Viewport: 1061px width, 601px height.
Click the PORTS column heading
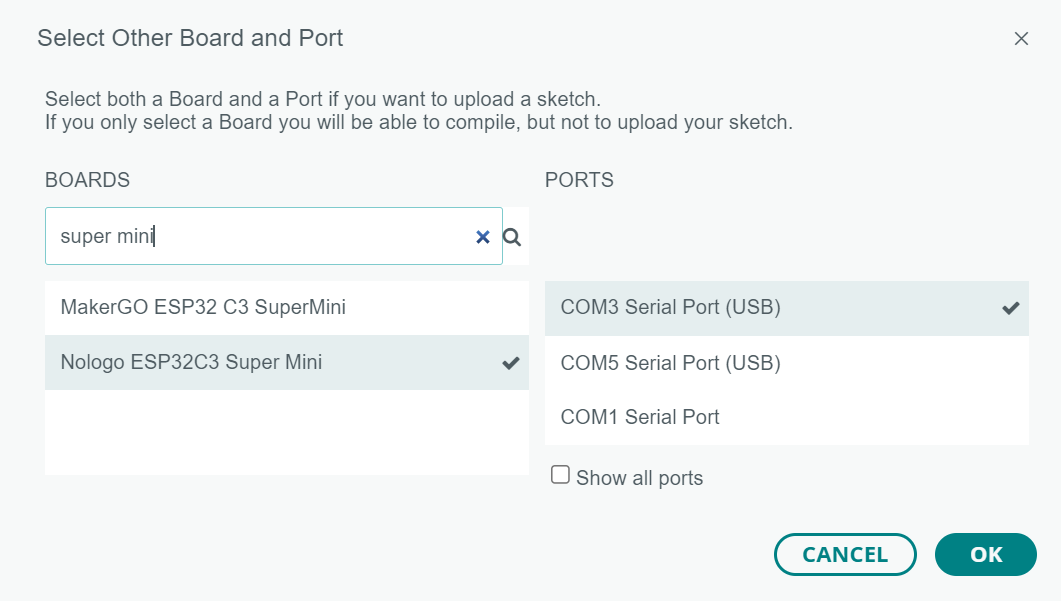coord(579,180)
